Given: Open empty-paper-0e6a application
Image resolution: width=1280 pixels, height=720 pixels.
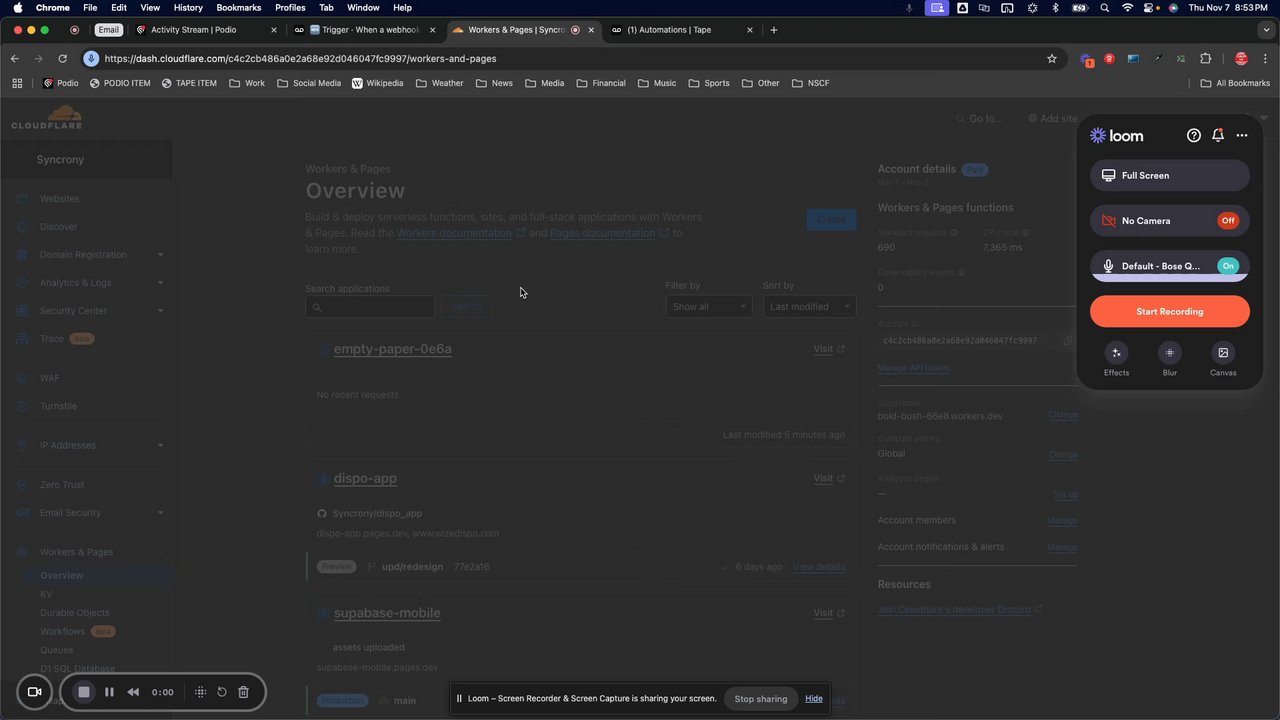Looking at the screenshot, I should [x=393, y=349].
